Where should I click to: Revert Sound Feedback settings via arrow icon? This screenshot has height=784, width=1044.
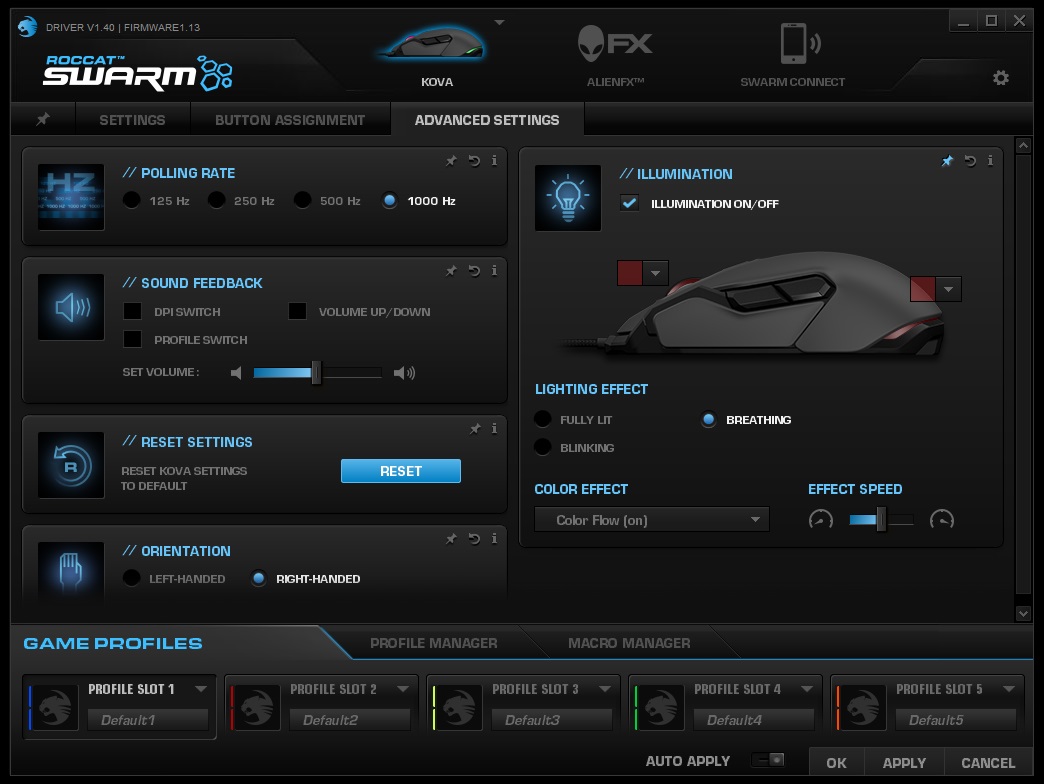(474, 271)
